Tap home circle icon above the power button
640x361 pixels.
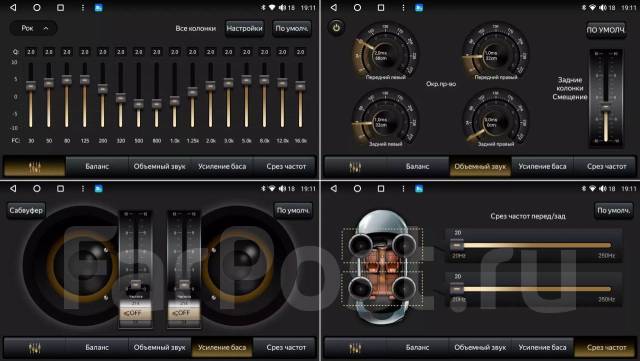point(357,7)
